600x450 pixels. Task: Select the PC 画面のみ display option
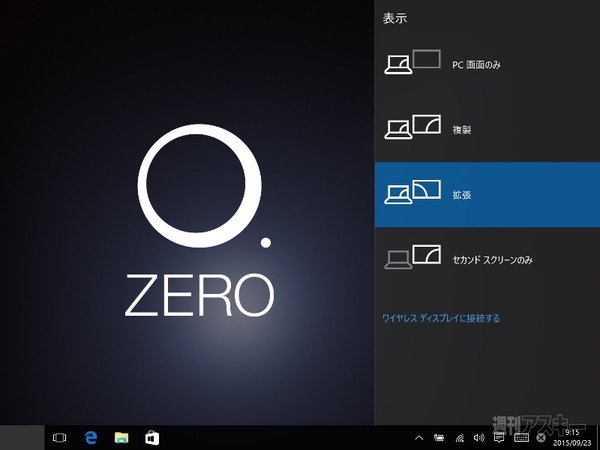click(487, 64)
